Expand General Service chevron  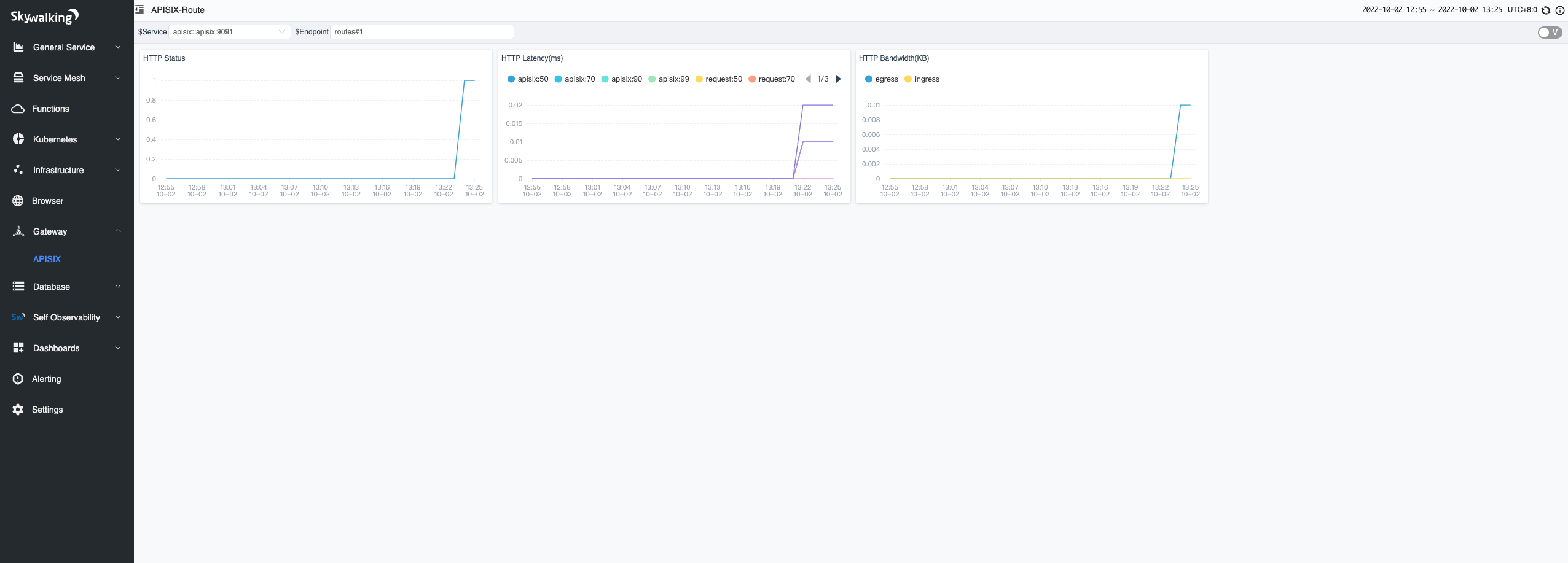coord(118,47)
